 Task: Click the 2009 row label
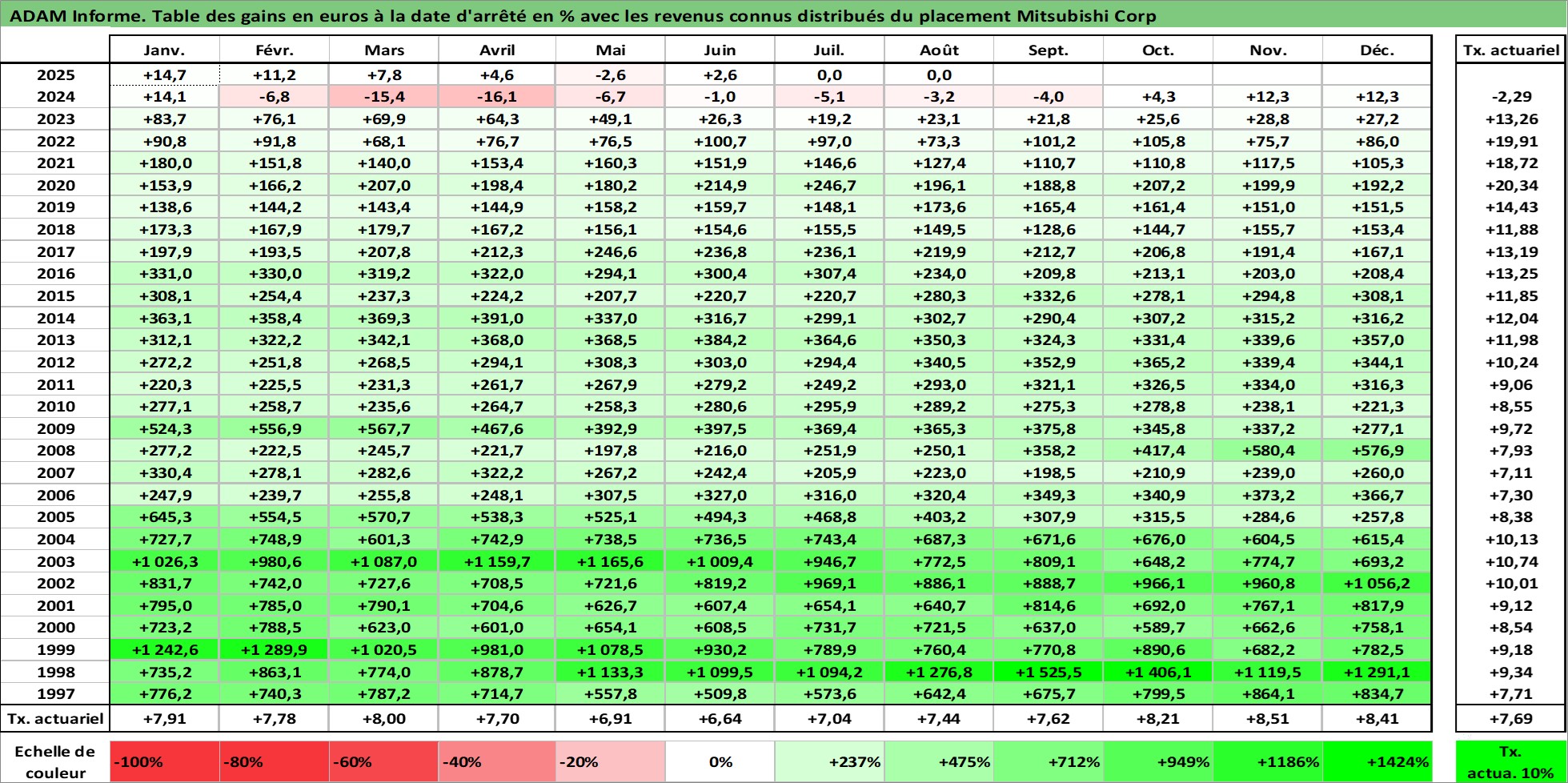55,429
